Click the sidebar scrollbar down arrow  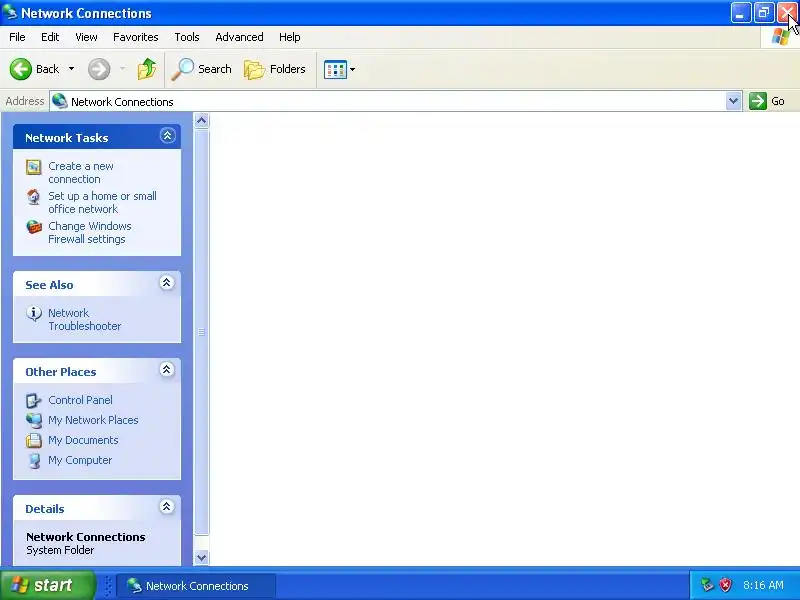coord(202,558)
